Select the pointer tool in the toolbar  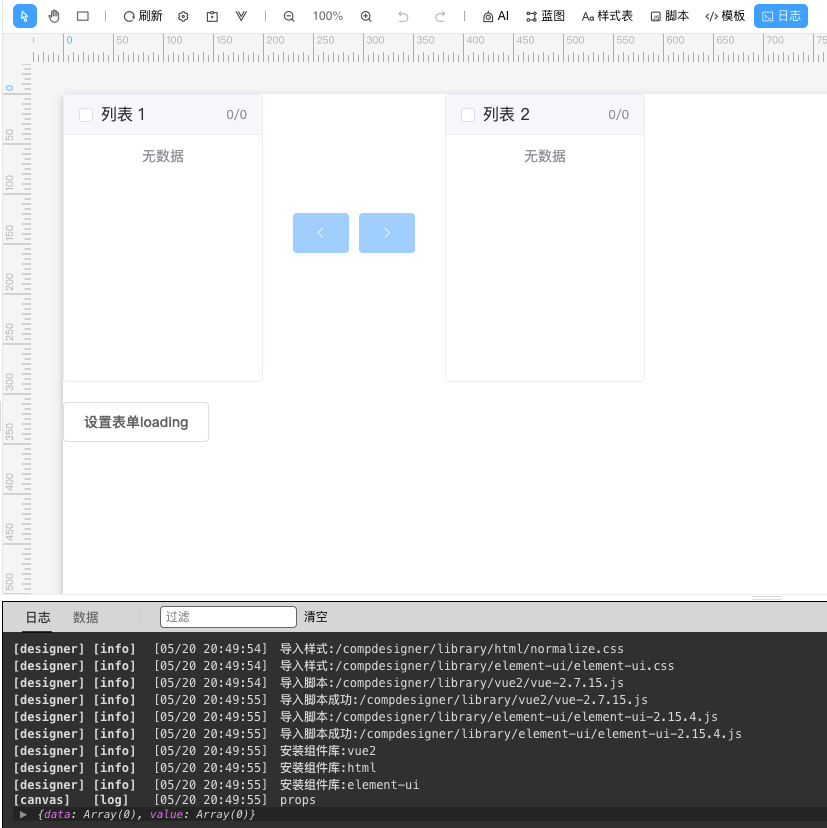pyautogui.click(x=24, y=16)
